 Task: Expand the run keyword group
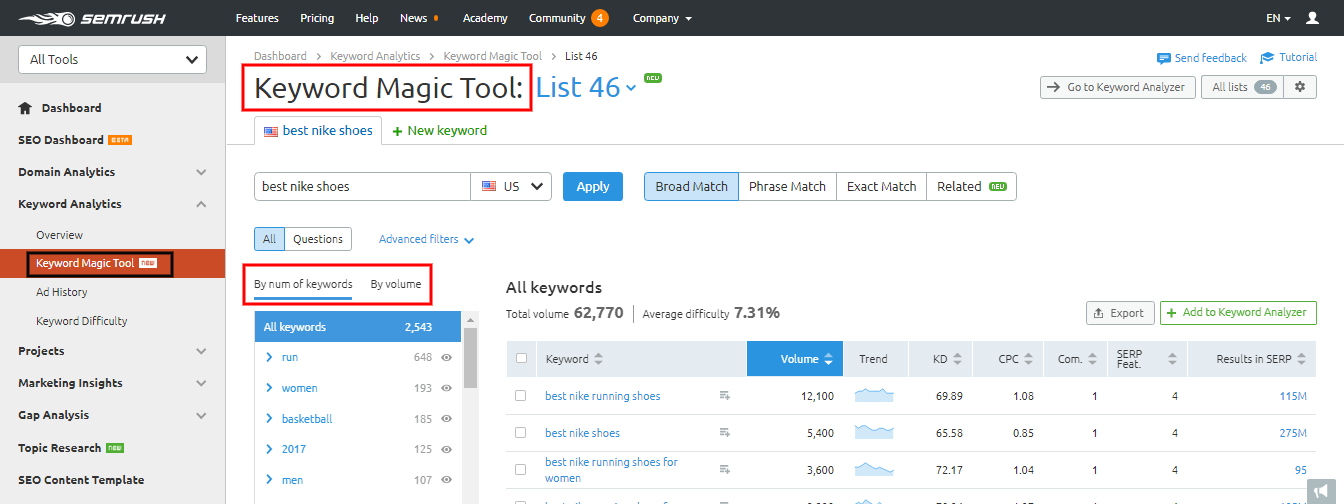[x=269, y=357]
